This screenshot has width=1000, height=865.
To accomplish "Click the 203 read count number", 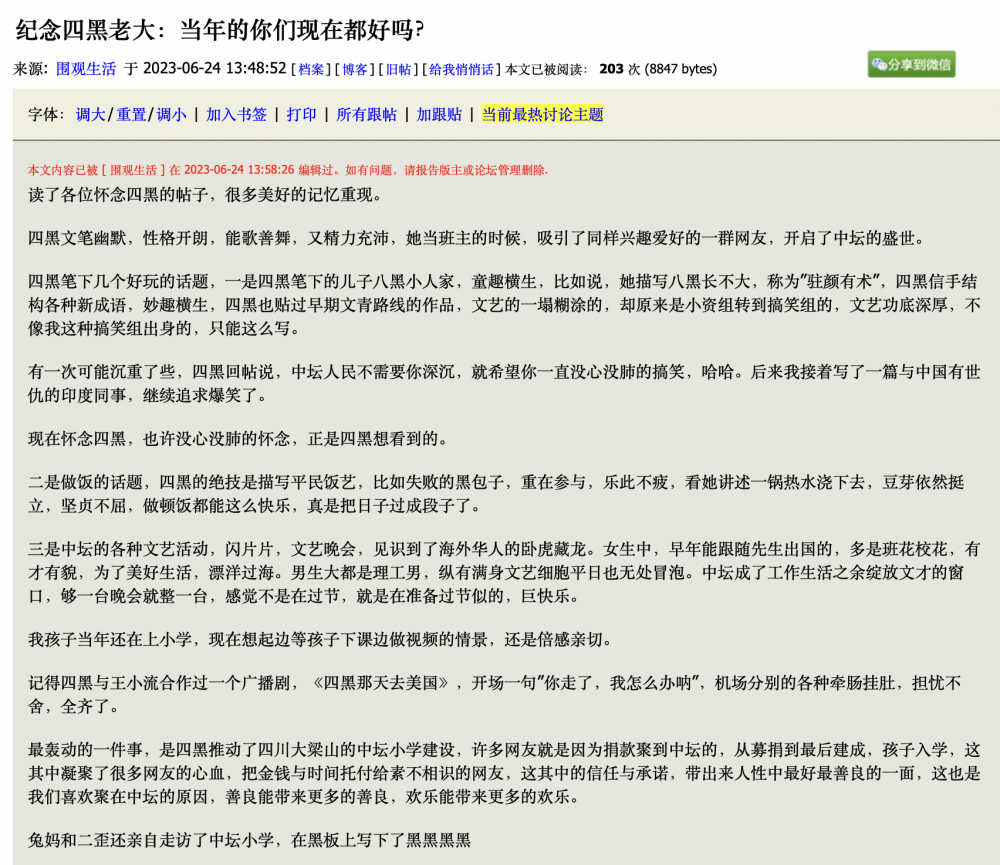I will tap(611, 69).
